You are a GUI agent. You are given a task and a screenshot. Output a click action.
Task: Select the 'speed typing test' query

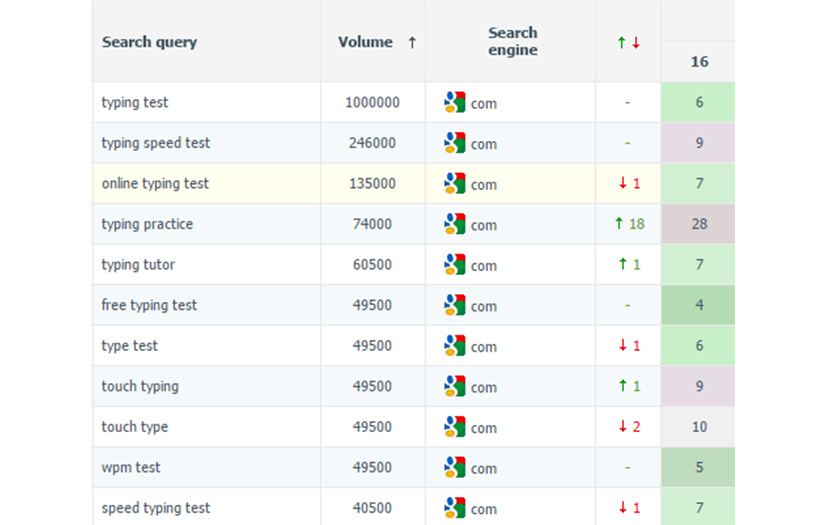point(156,507)
